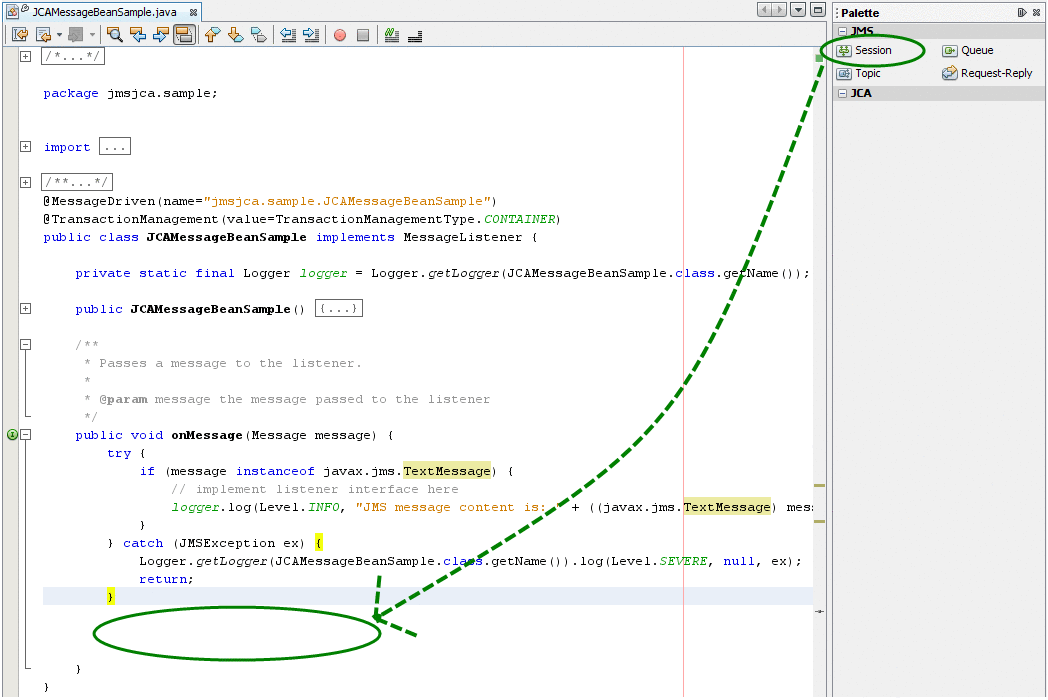The height and width of the screenshot is (700, 1048).
Task: Click the maximize editor window icon
Action: pyautogui.click(x=817, y=9)
